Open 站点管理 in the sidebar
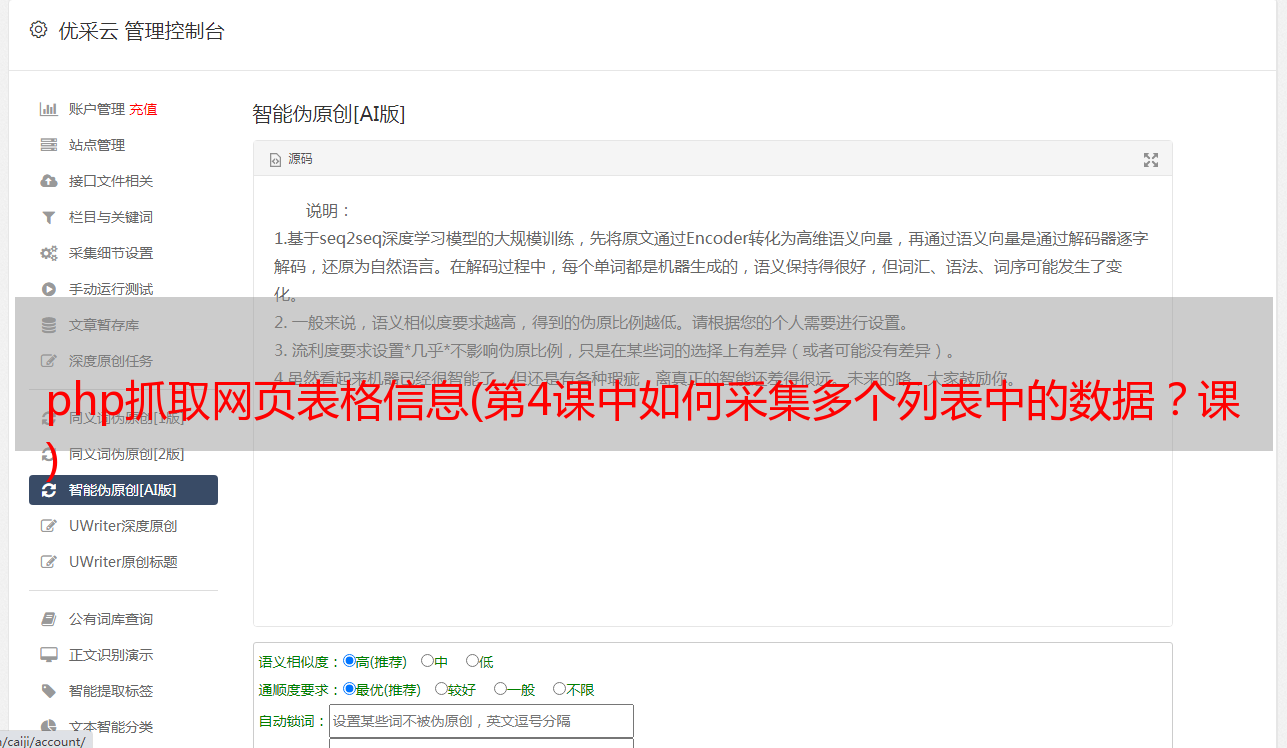Image resolution: width=1287 pixels, height=748 pixels. tap(97, 145)
